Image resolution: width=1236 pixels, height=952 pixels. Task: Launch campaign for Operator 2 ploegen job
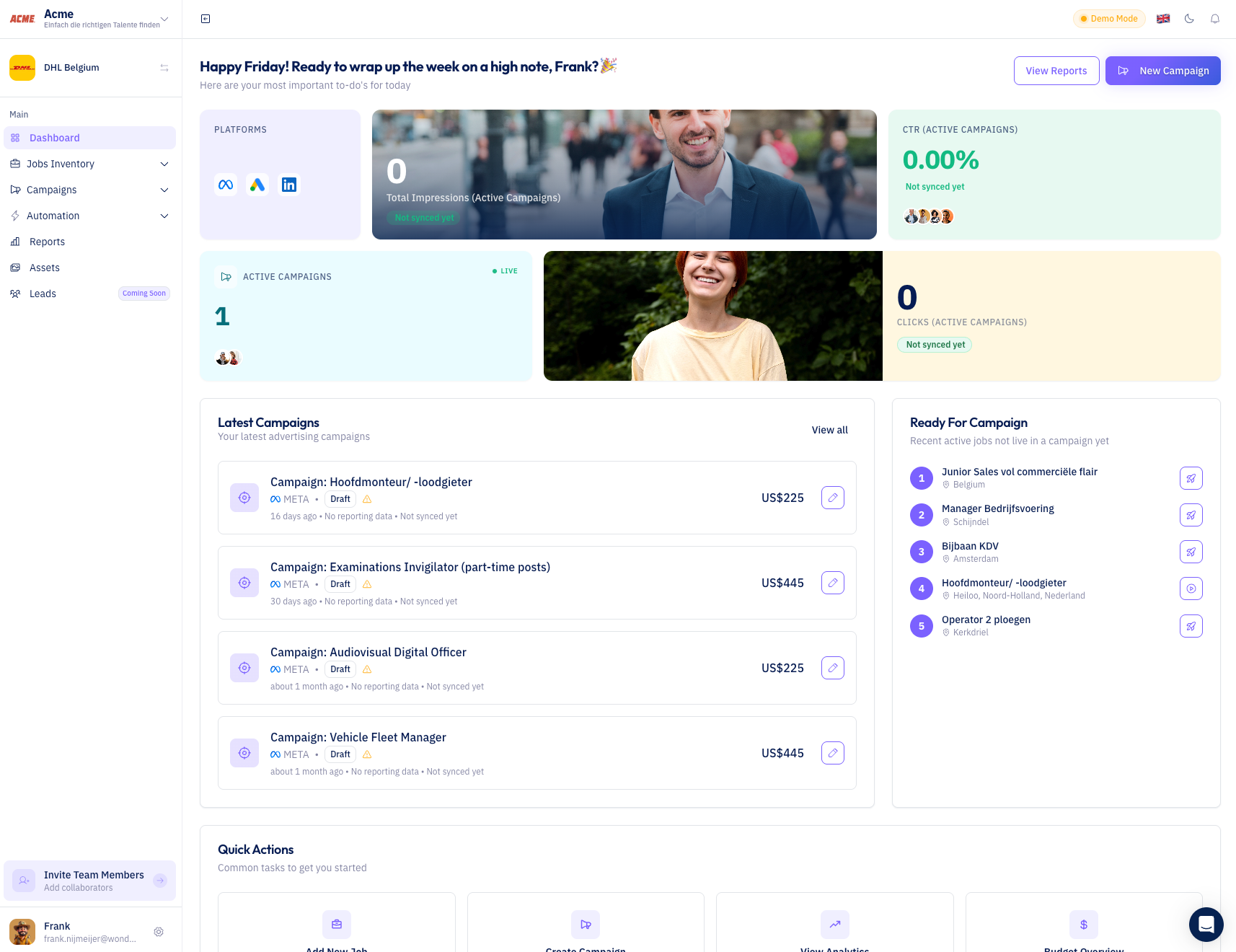click(x=1191, y=626)
